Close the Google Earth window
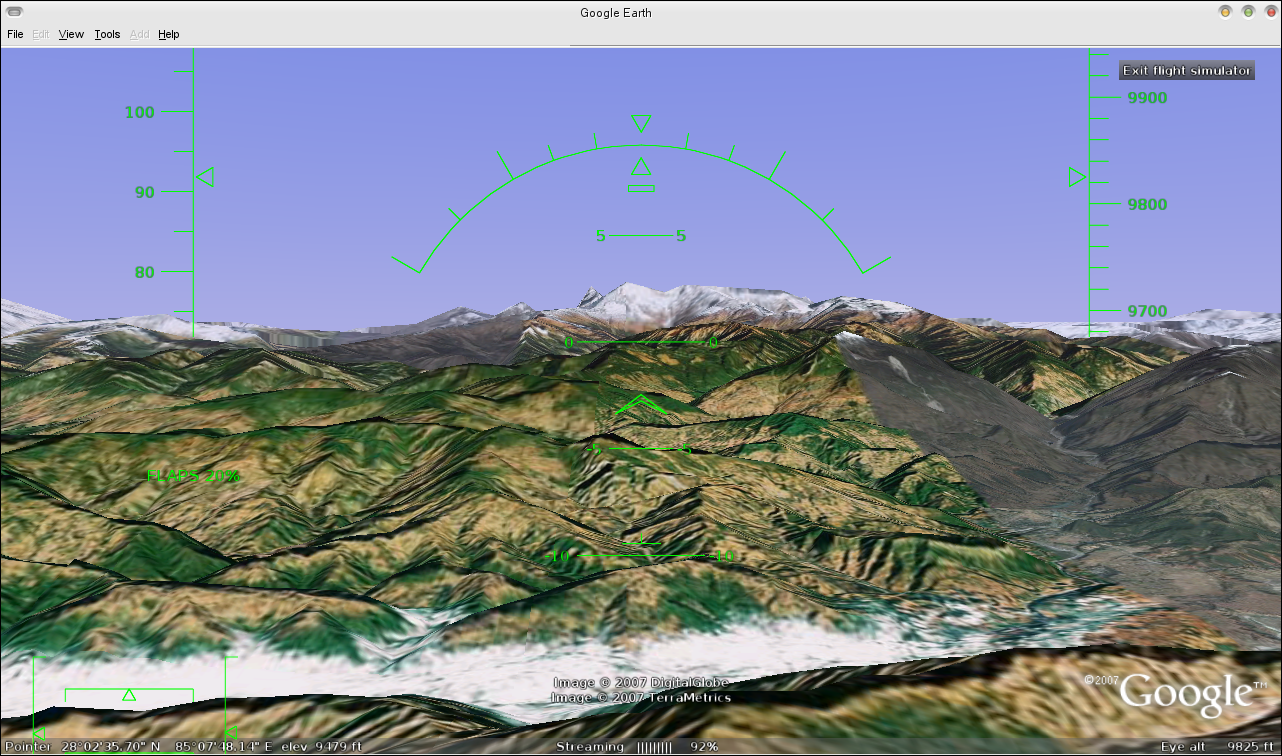Screen dimensions: 1282x756 pyautogui.click(x=1269, y=12)
